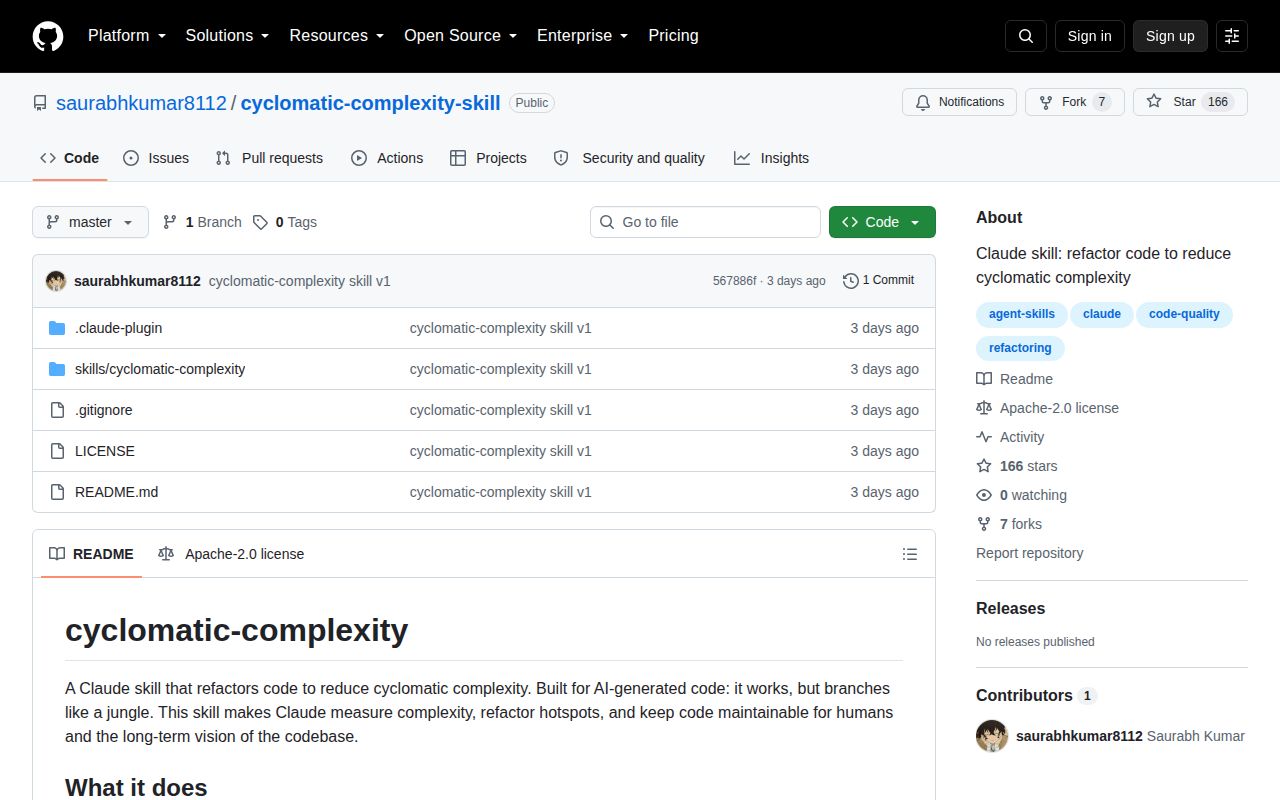The height and width of the screenshot is (800, 1280).
Task: Open saurabhkumar8112 owner link in repository title
Action: click(x=141, y=103)
